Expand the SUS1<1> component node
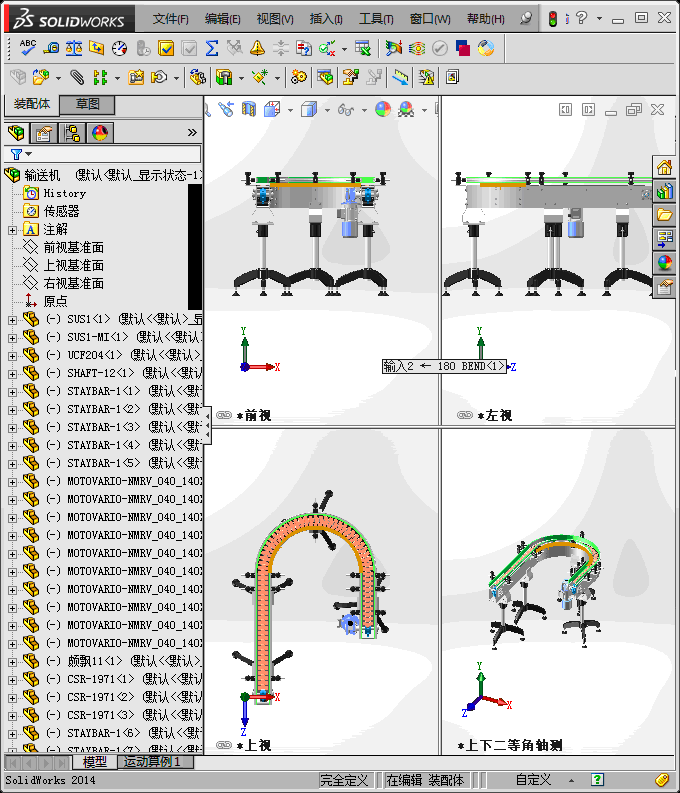 click(x=12, y=320)
